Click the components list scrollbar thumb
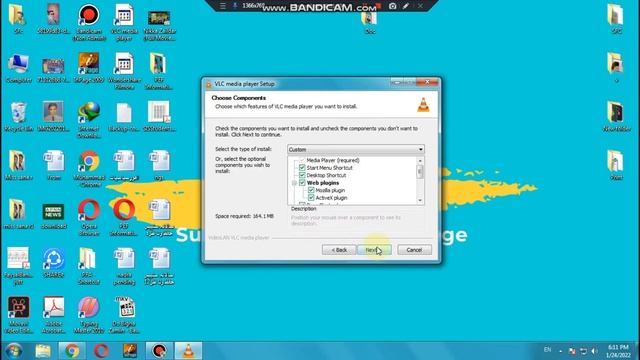The height and width of the screenshot is (360, 640). 420,171
